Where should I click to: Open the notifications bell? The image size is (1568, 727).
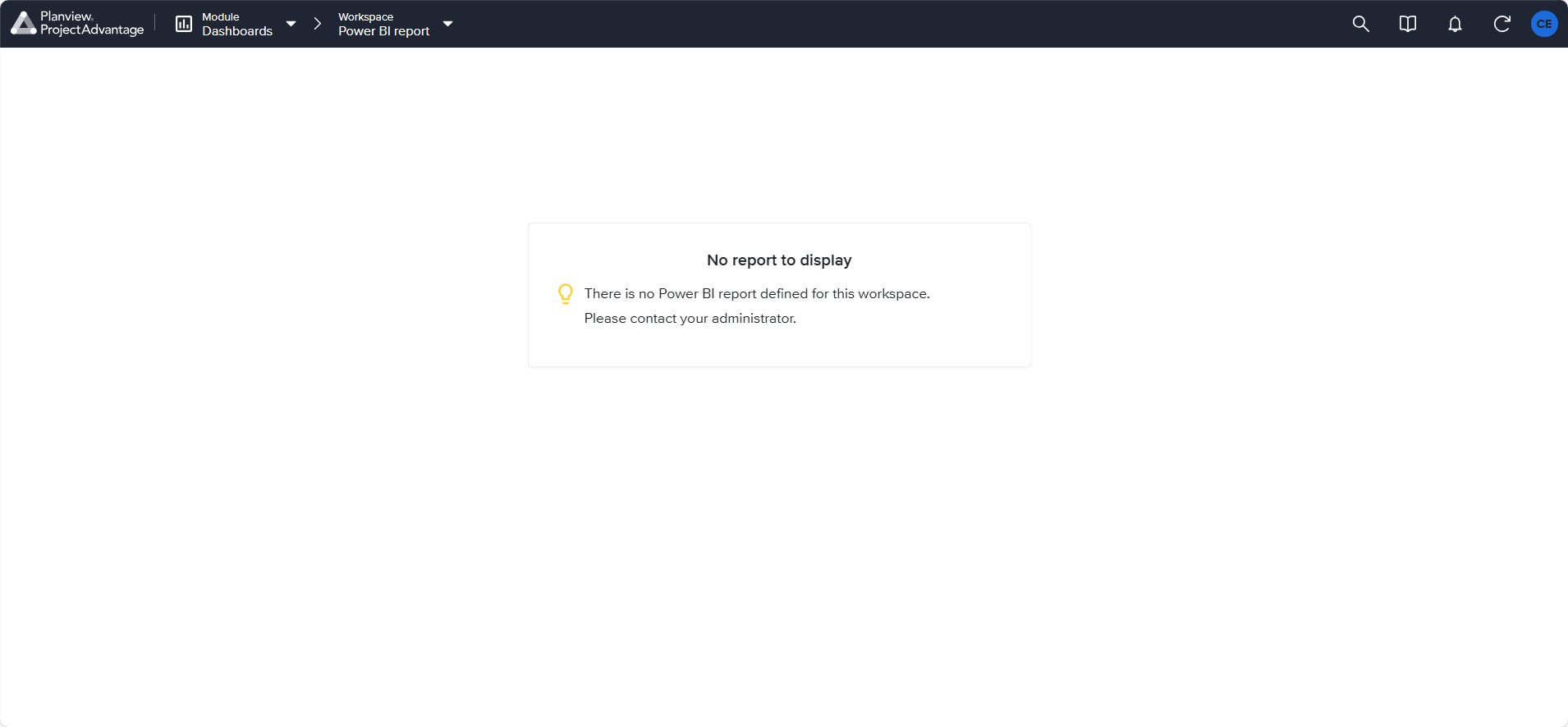[1455, 24]
